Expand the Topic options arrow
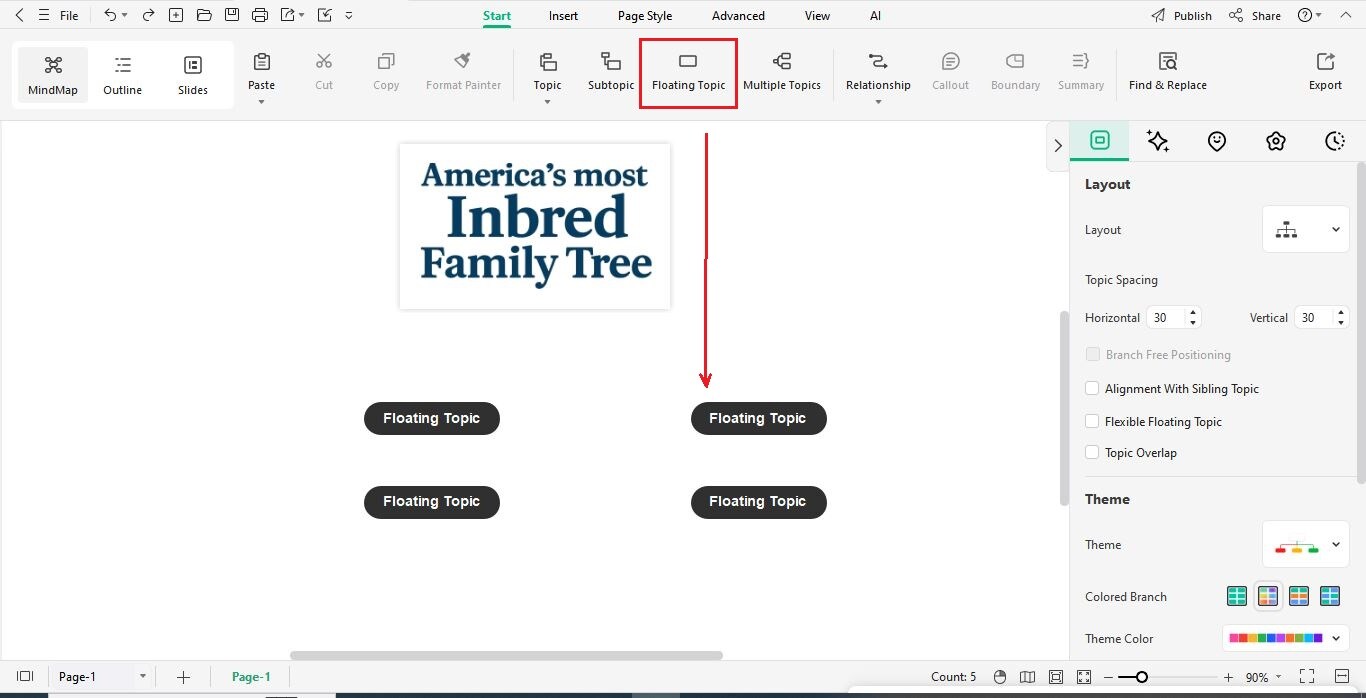The width and height of the screenshot is (1366, 698). (x=548, y=102)
